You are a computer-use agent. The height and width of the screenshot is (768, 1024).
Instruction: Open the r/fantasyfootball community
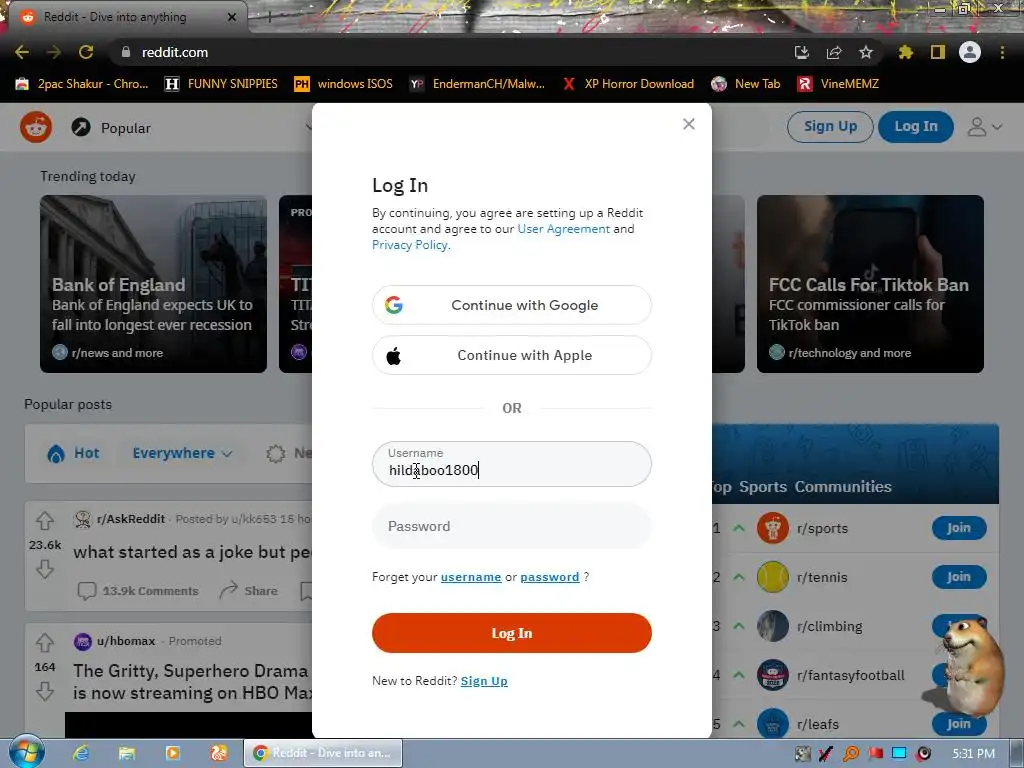[850, 675]
